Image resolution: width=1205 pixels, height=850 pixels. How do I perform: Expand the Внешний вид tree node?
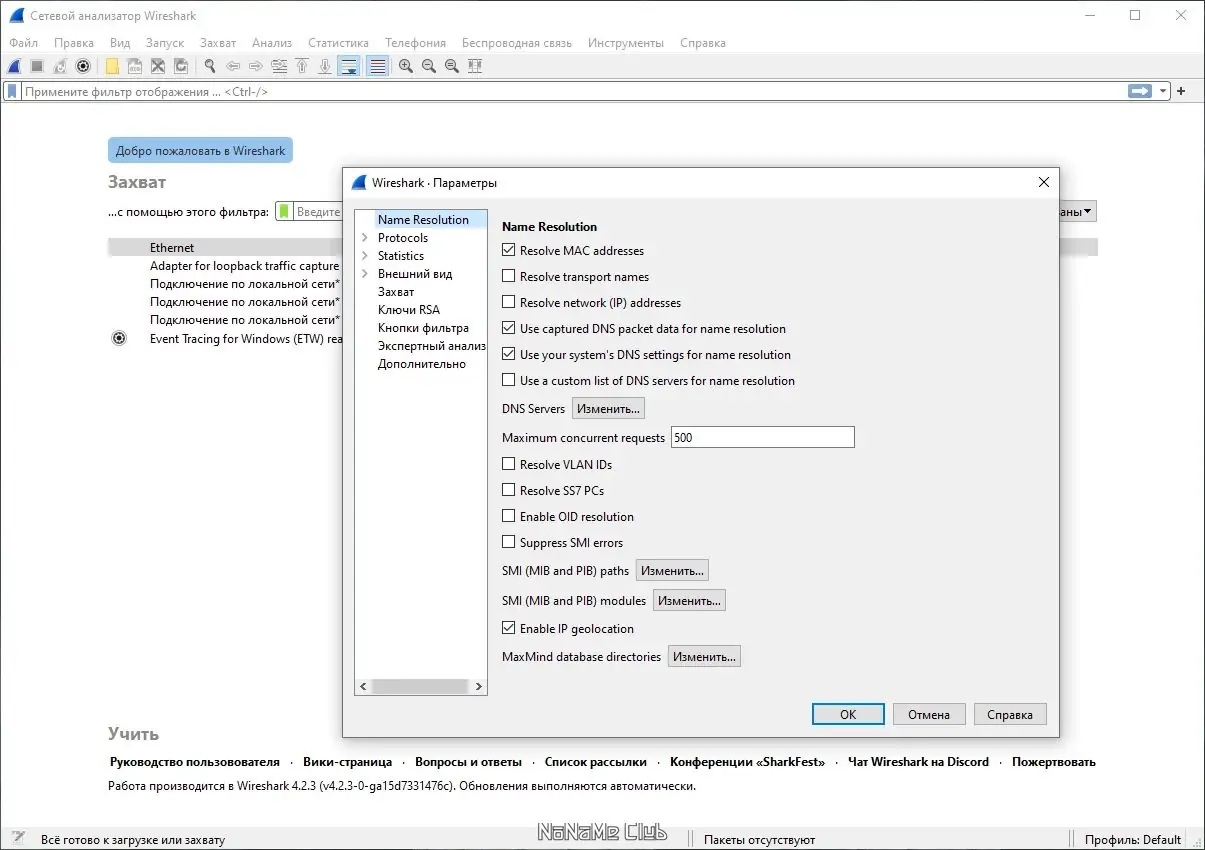[x=365, y=274]
